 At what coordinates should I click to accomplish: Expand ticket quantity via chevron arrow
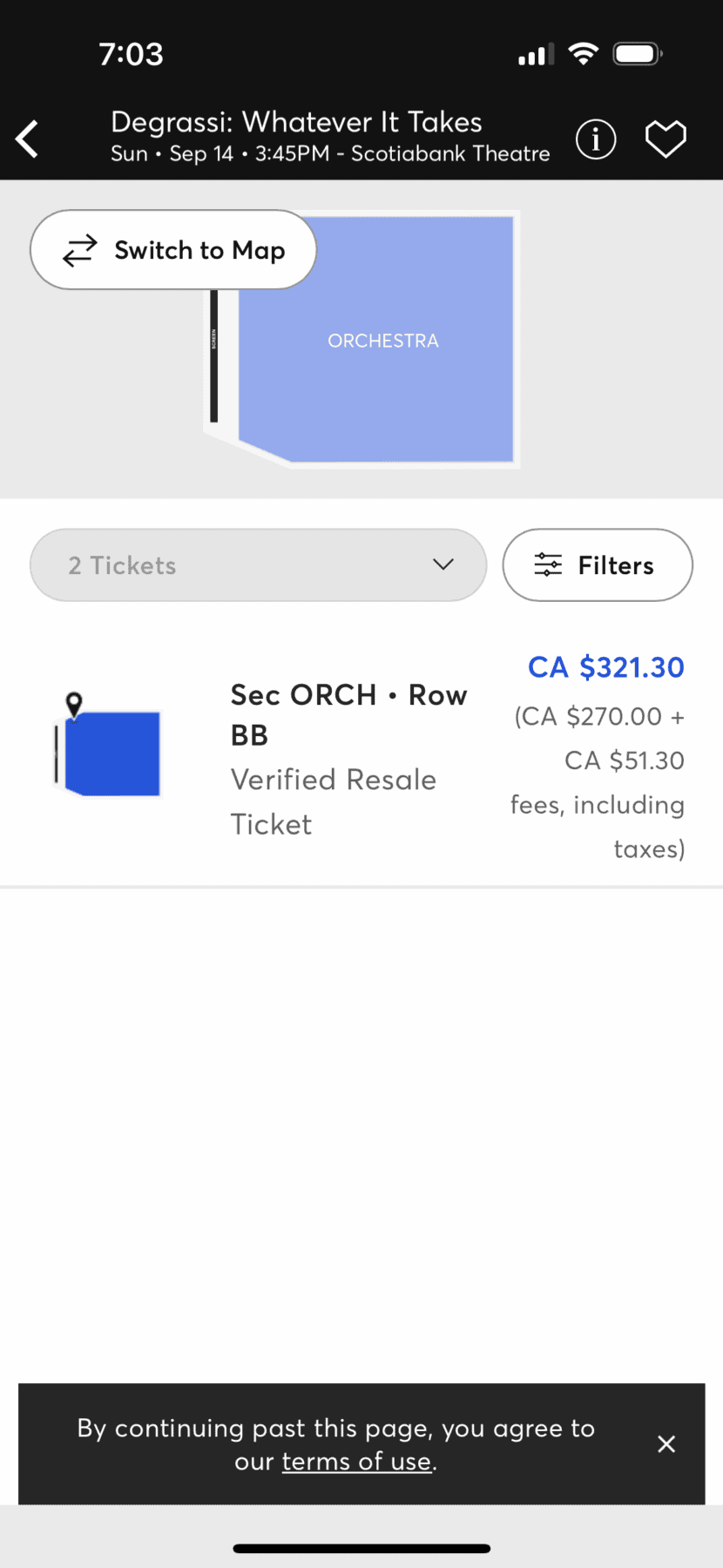443,564
